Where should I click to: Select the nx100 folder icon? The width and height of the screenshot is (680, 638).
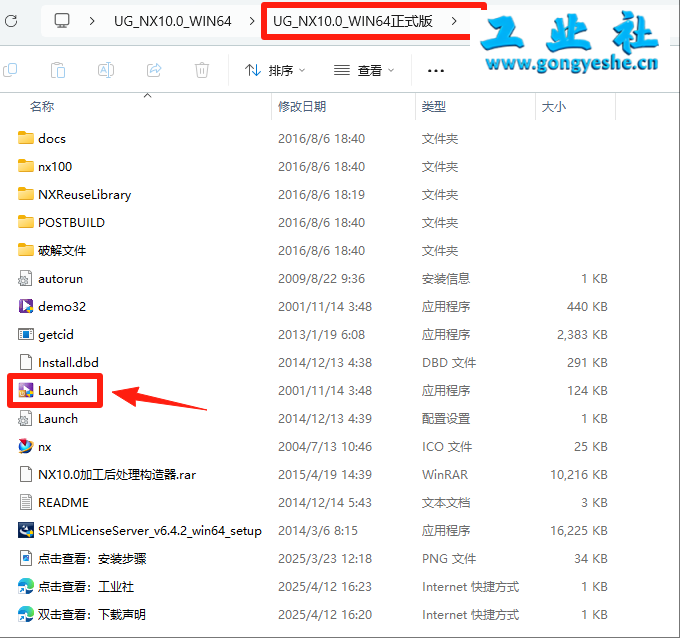pos(26,166)
